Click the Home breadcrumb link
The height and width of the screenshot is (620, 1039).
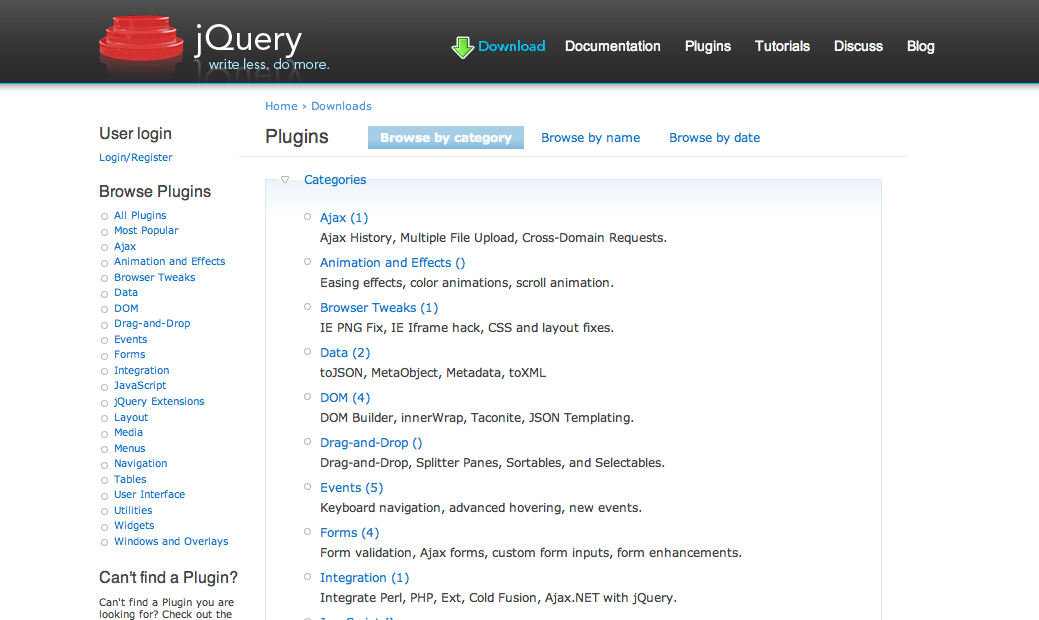(x=281, y=106)
